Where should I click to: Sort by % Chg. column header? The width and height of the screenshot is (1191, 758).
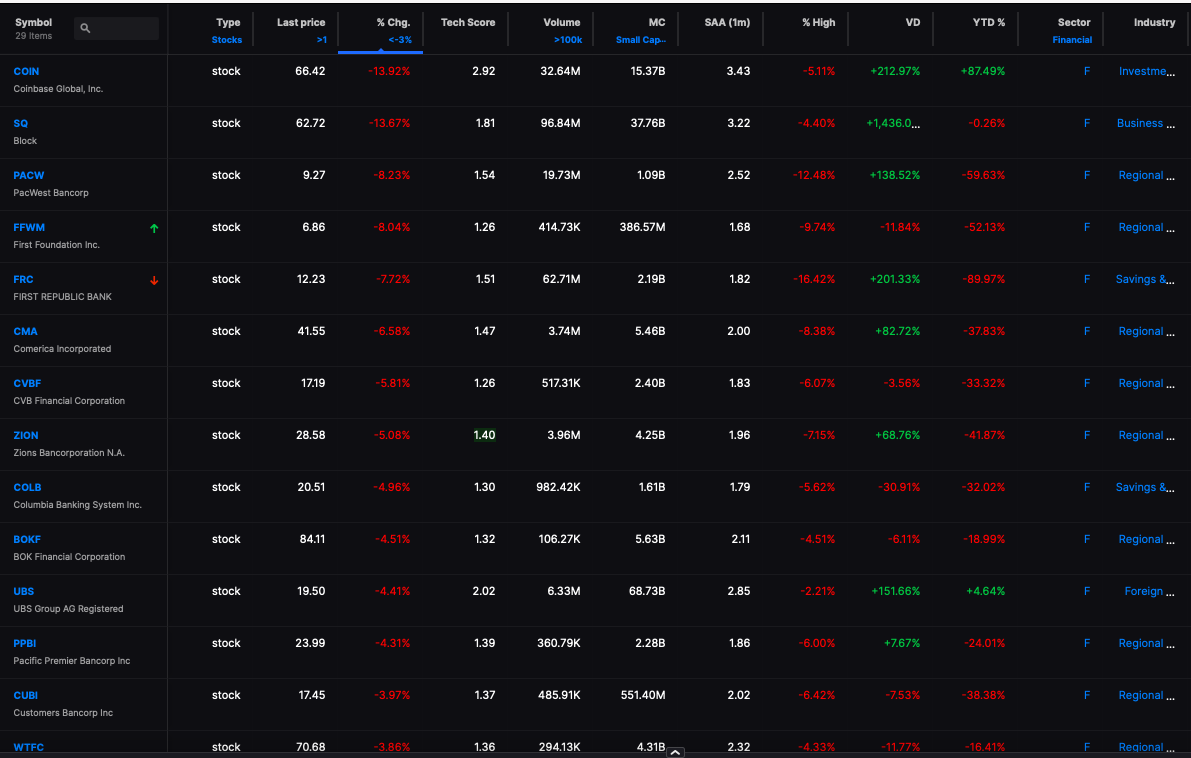pos(393,23)
